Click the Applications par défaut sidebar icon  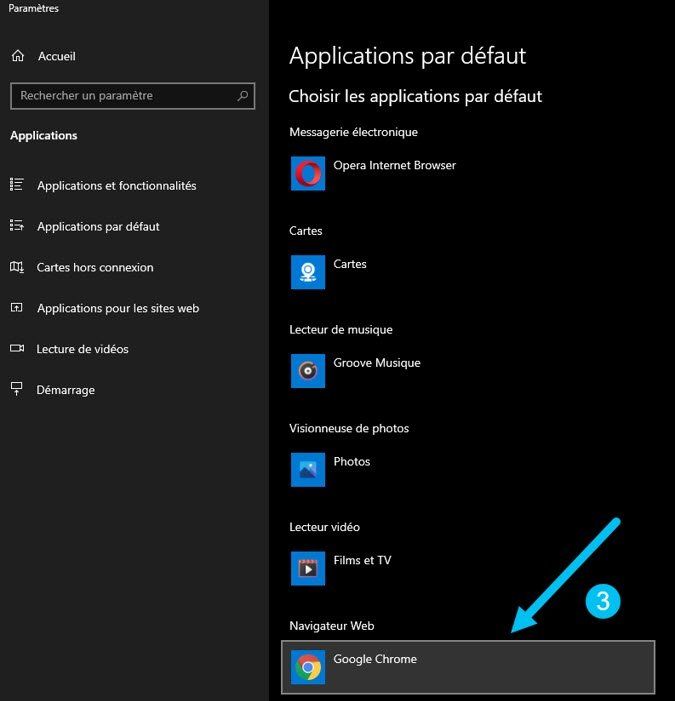click(x=17, y=225)
